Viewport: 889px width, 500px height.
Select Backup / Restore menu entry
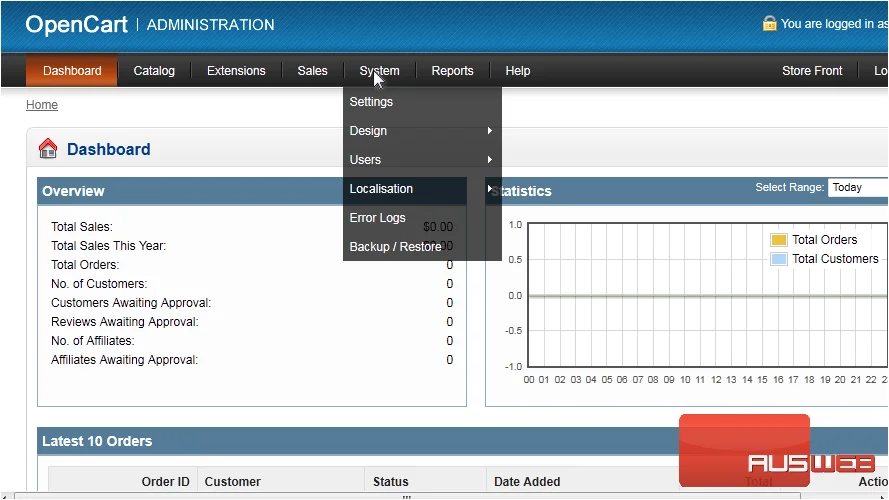[422, 247]
